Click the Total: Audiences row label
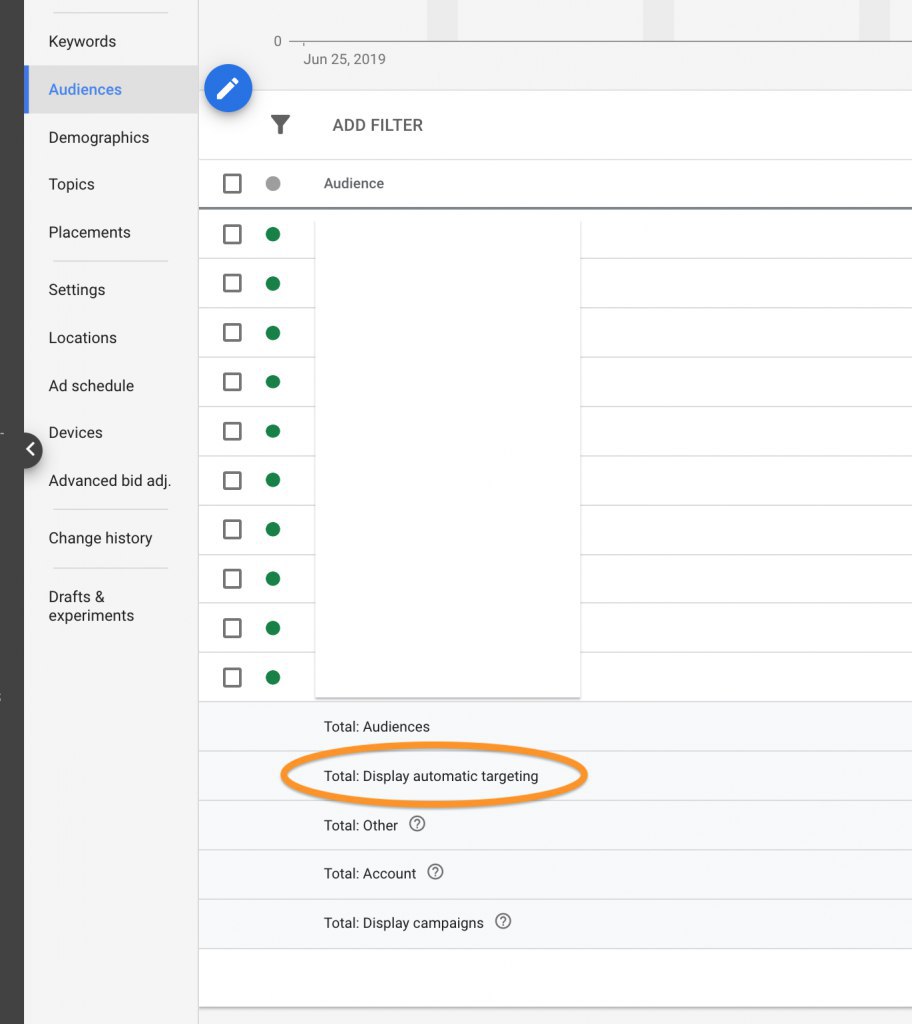Screen dimensions: 912x1024 point(377,727)
